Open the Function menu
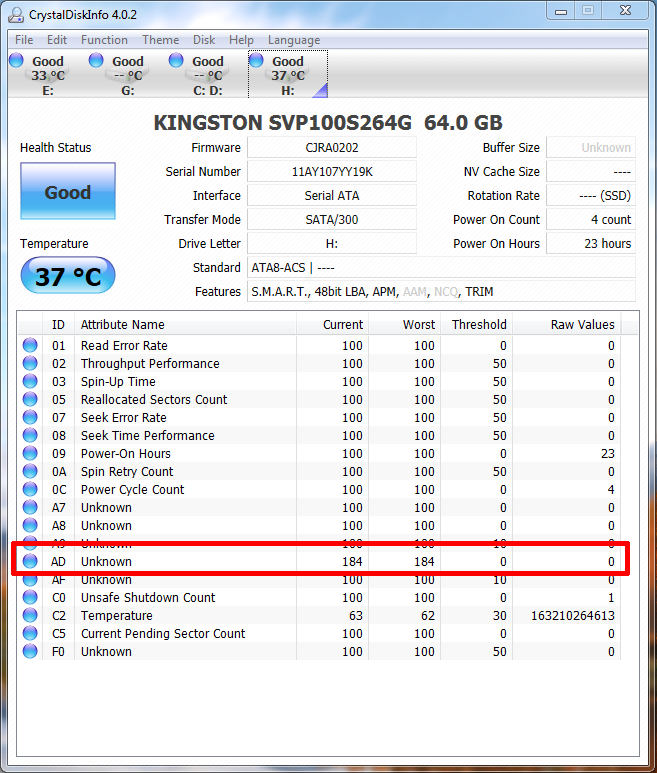 [104, 39]
